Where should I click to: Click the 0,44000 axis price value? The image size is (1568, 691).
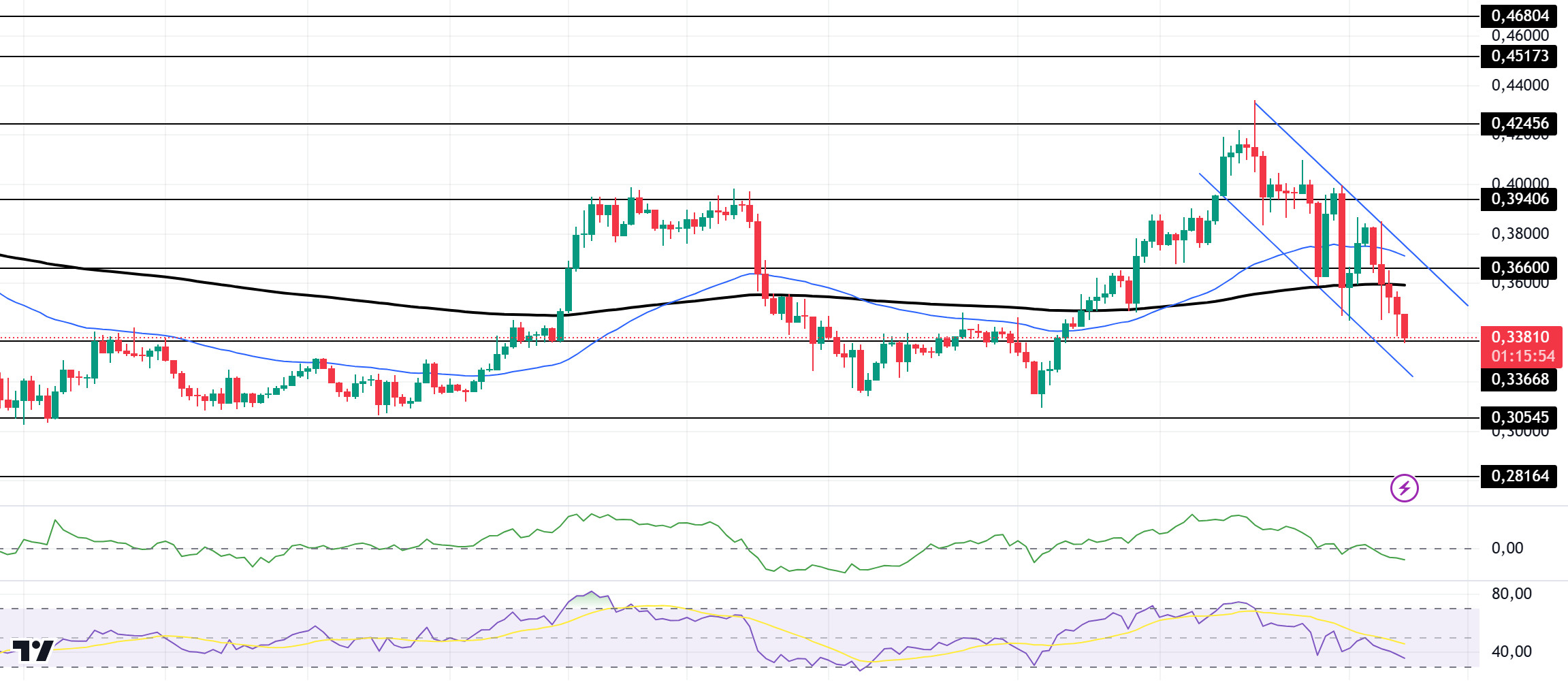[x=1520, y=85]
